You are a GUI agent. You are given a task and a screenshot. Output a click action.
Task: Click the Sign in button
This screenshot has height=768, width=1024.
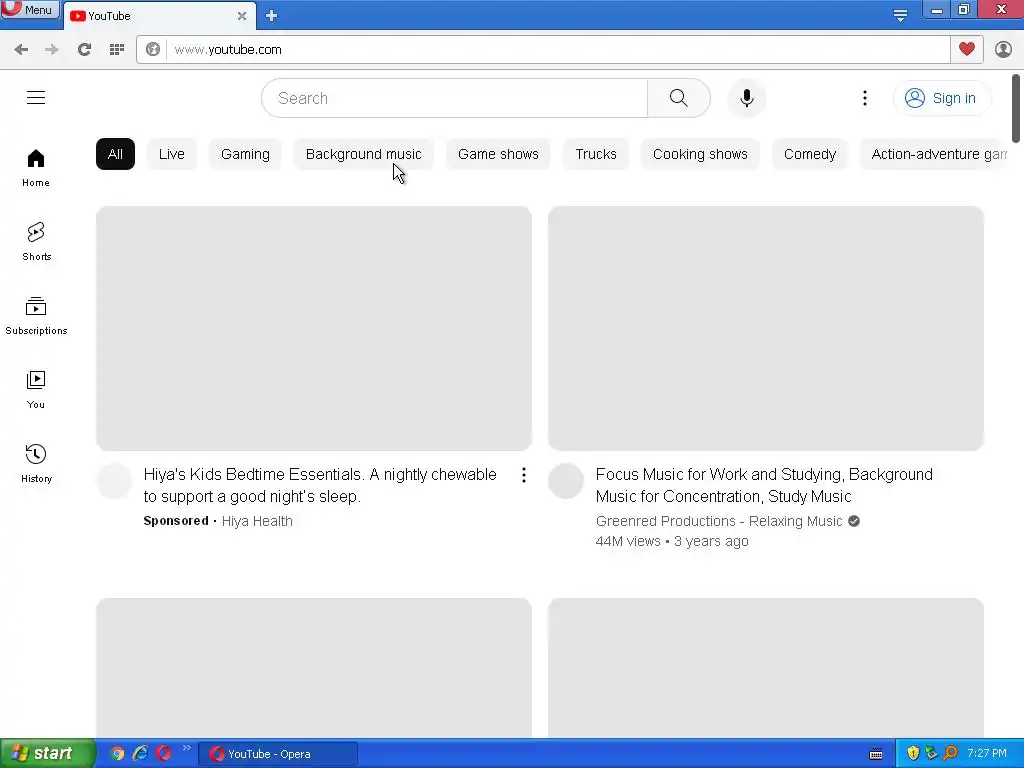(x=941, y=98)
